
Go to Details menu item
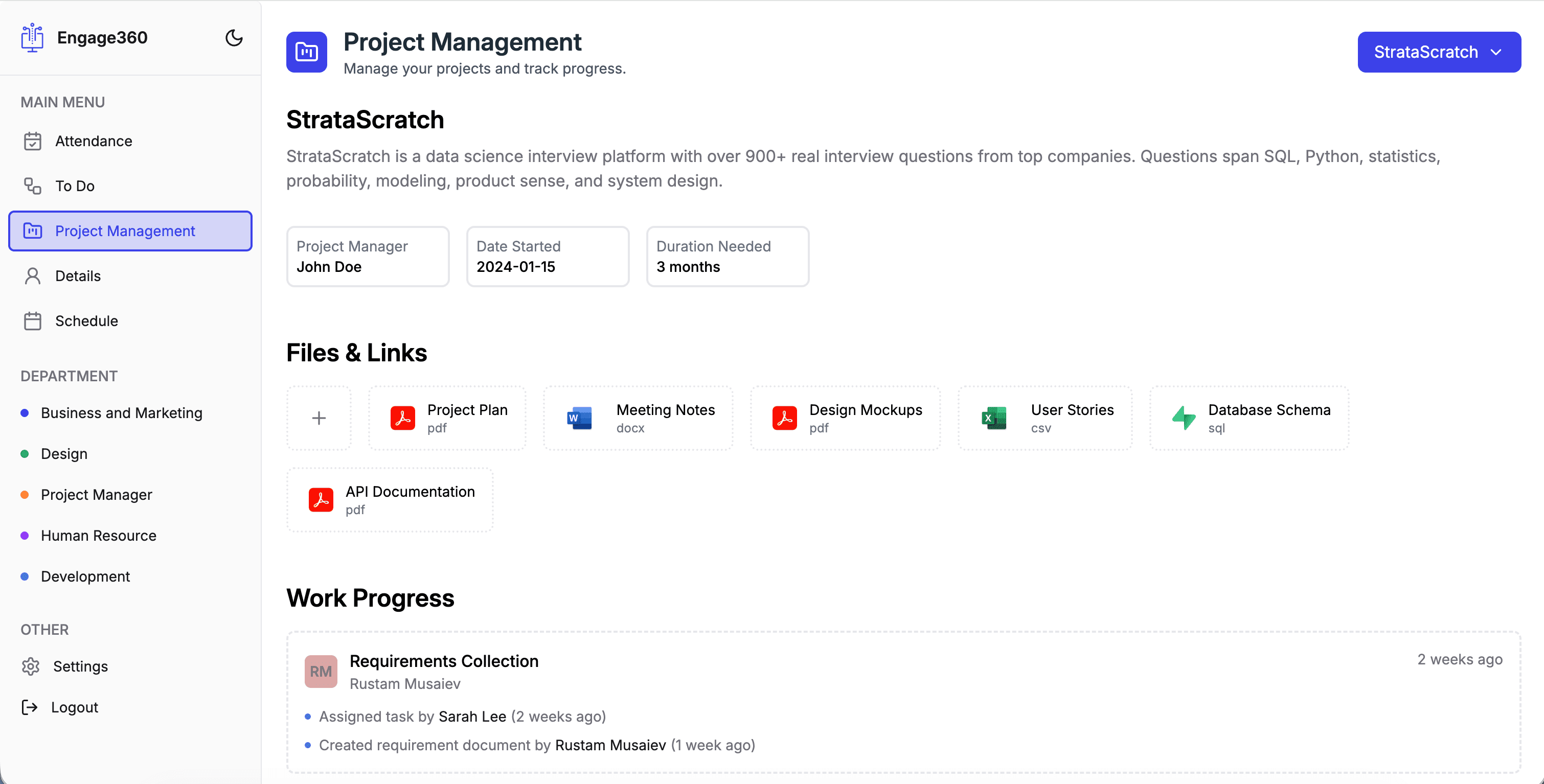point(130,275)
